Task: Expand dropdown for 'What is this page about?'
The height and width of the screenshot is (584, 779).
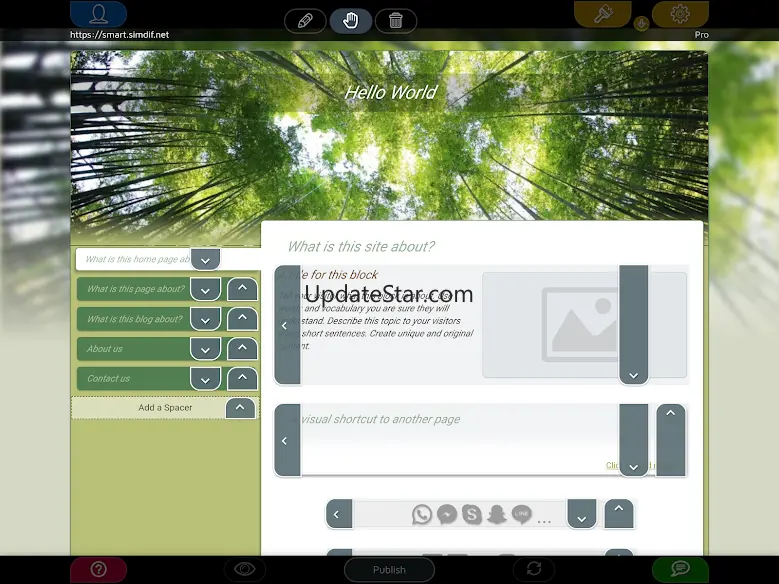Action: tap(205, 290)
